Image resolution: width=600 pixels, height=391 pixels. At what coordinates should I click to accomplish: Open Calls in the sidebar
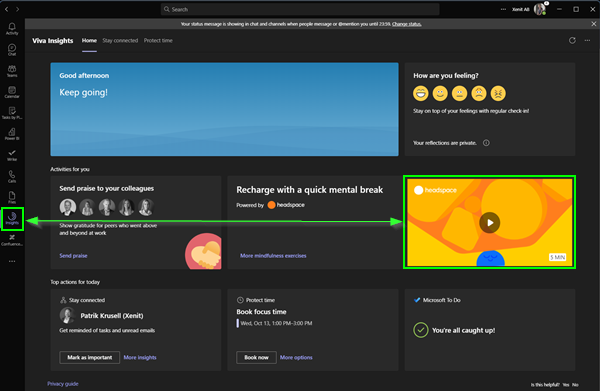click(12, 176)
